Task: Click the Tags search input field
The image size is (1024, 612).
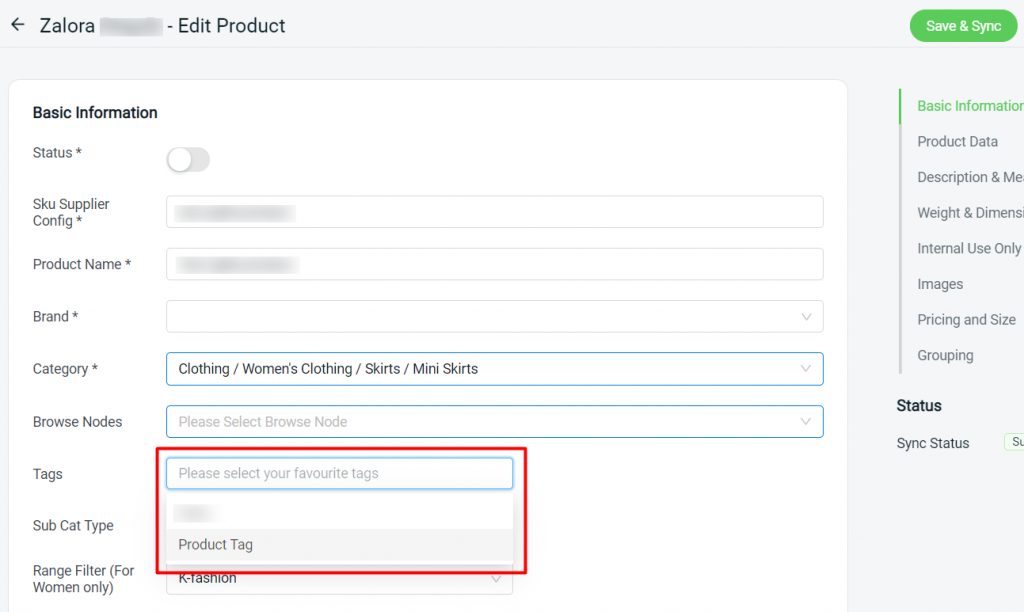Action: coord(339,473)
